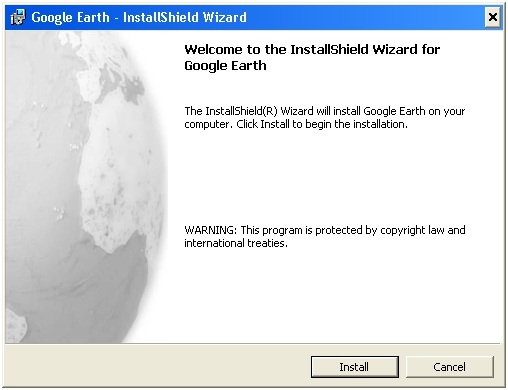This screenshot has width=508, height=390.
Task: Click the blank button bar left of Install
Action: [157, 367]
